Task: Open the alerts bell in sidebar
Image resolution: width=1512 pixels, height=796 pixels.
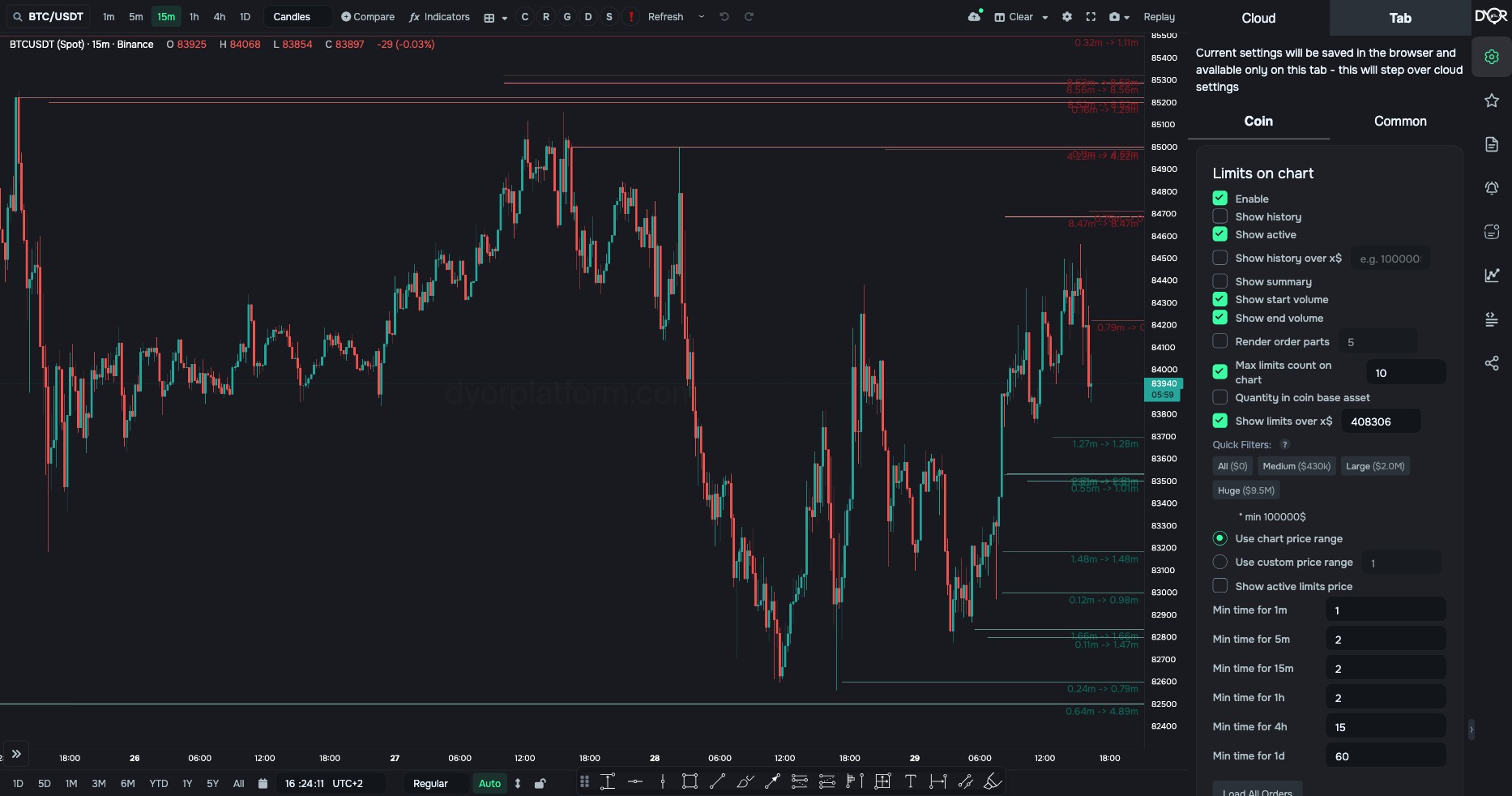Action: 1492,188
